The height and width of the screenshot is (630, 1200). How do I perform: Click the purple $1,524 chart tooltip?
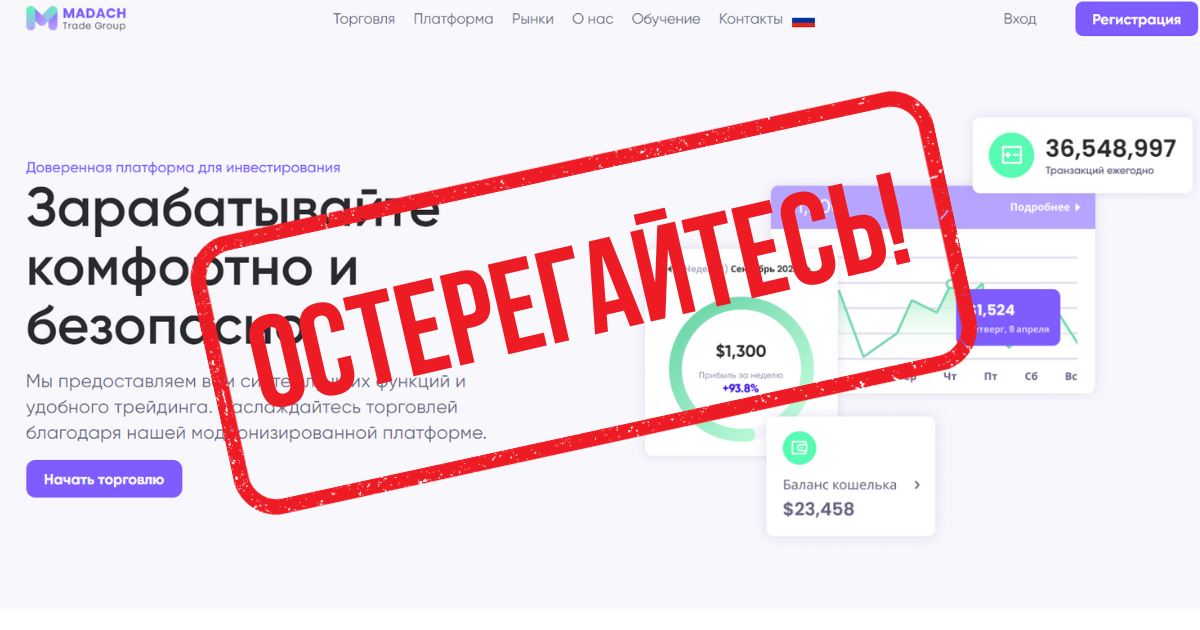1008,317
